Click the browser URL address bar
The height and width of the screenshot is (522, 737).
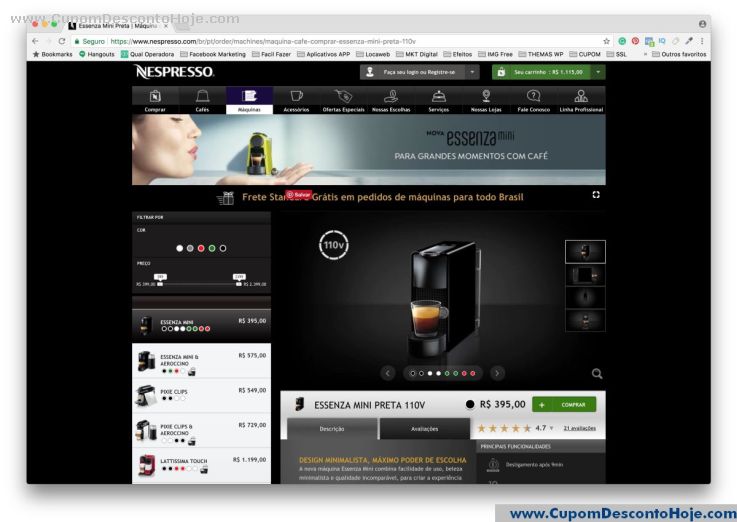coord(338,41)
